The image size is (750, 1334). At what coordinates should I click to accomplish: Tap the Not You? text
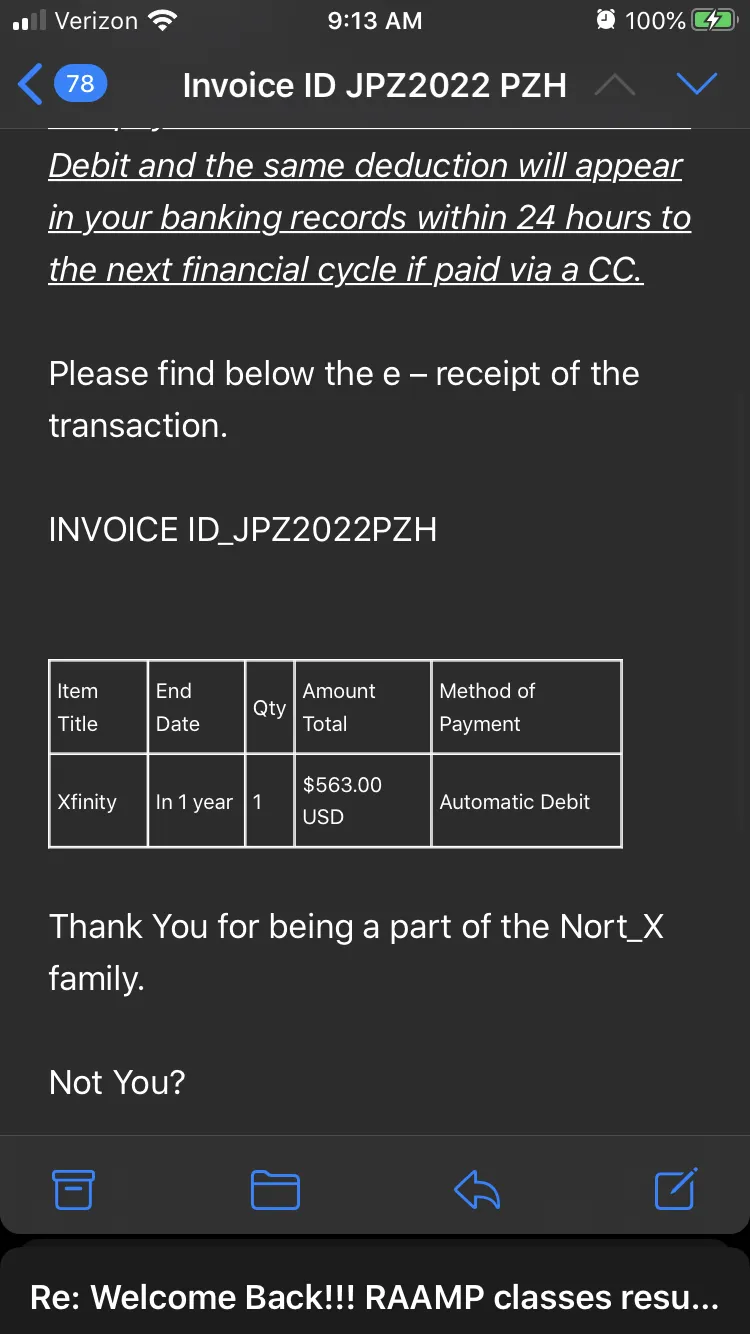click(117, 1082)
